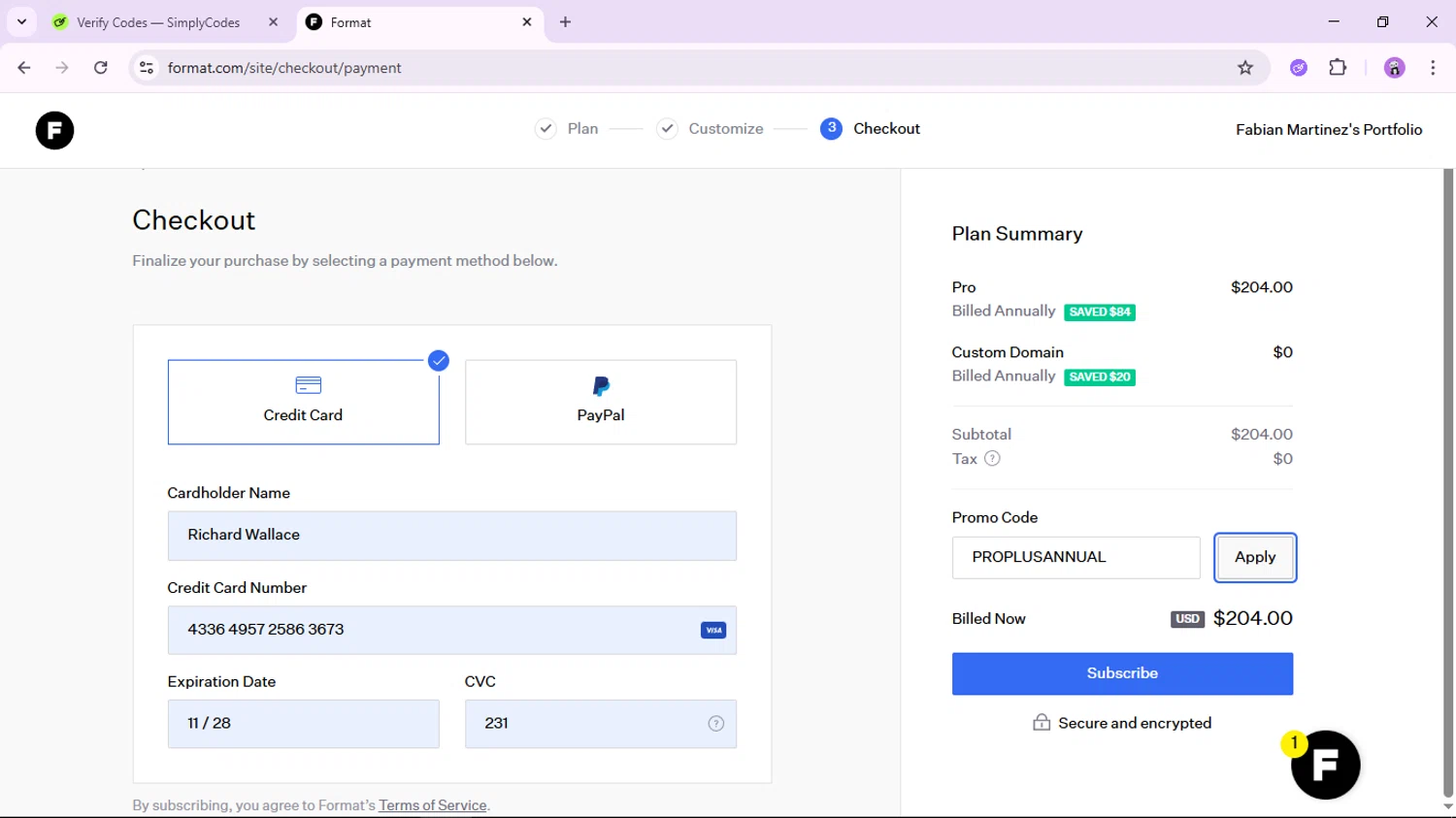Image resolution: width=1456 pixels, height=818 pixels.
Task: Click the Checkout step indicator
Action: [870, 129]
